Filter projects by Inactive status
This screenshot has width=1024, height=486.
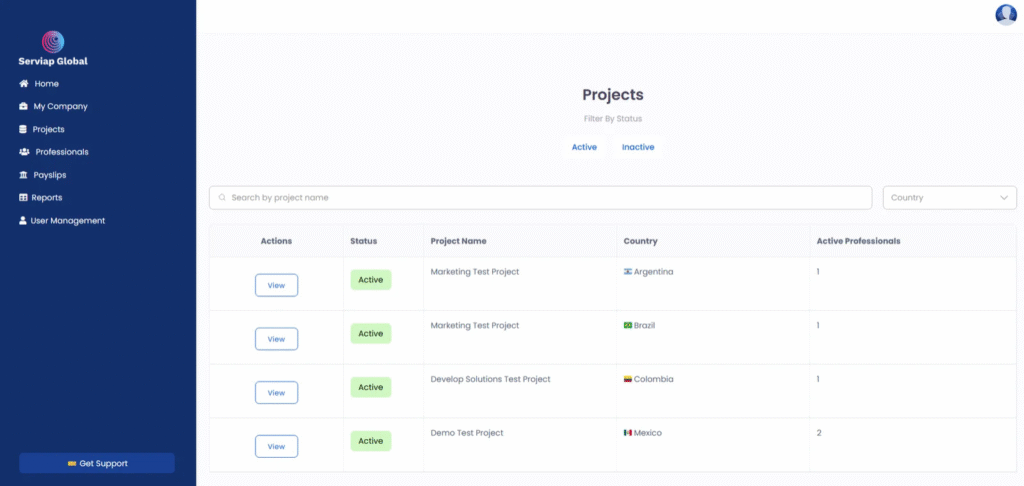point(638,147)
